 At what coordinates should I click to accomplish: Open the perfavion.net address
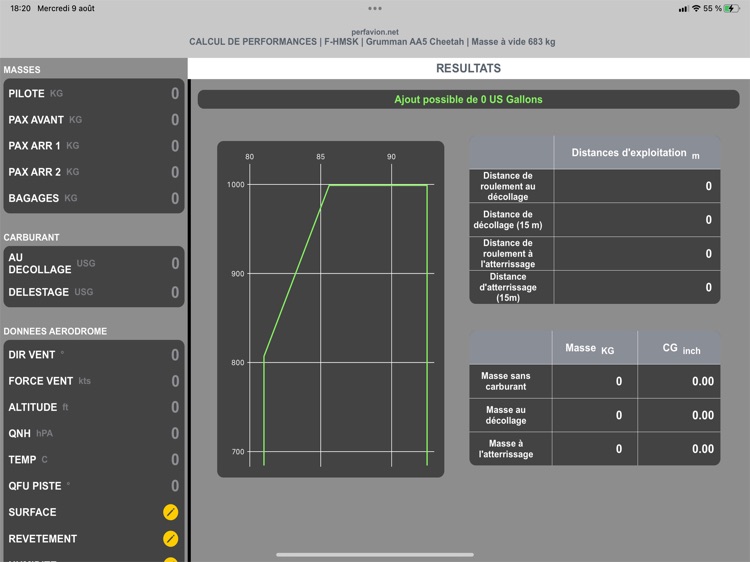(x=375, y=32)
